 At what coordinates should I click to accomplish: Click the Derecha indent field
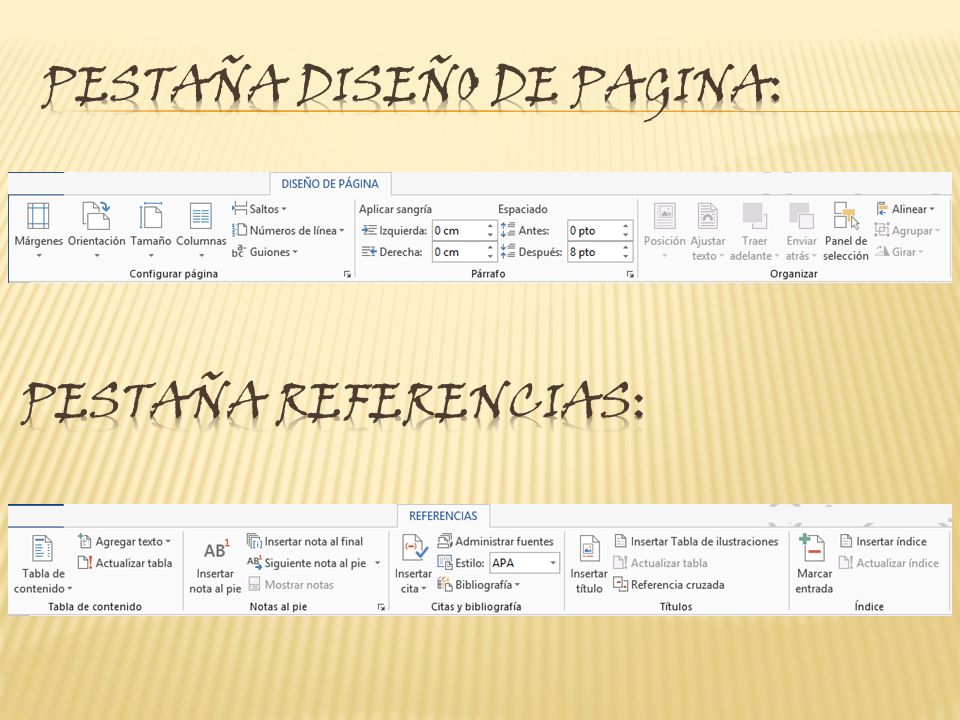(x=459, y=252)
